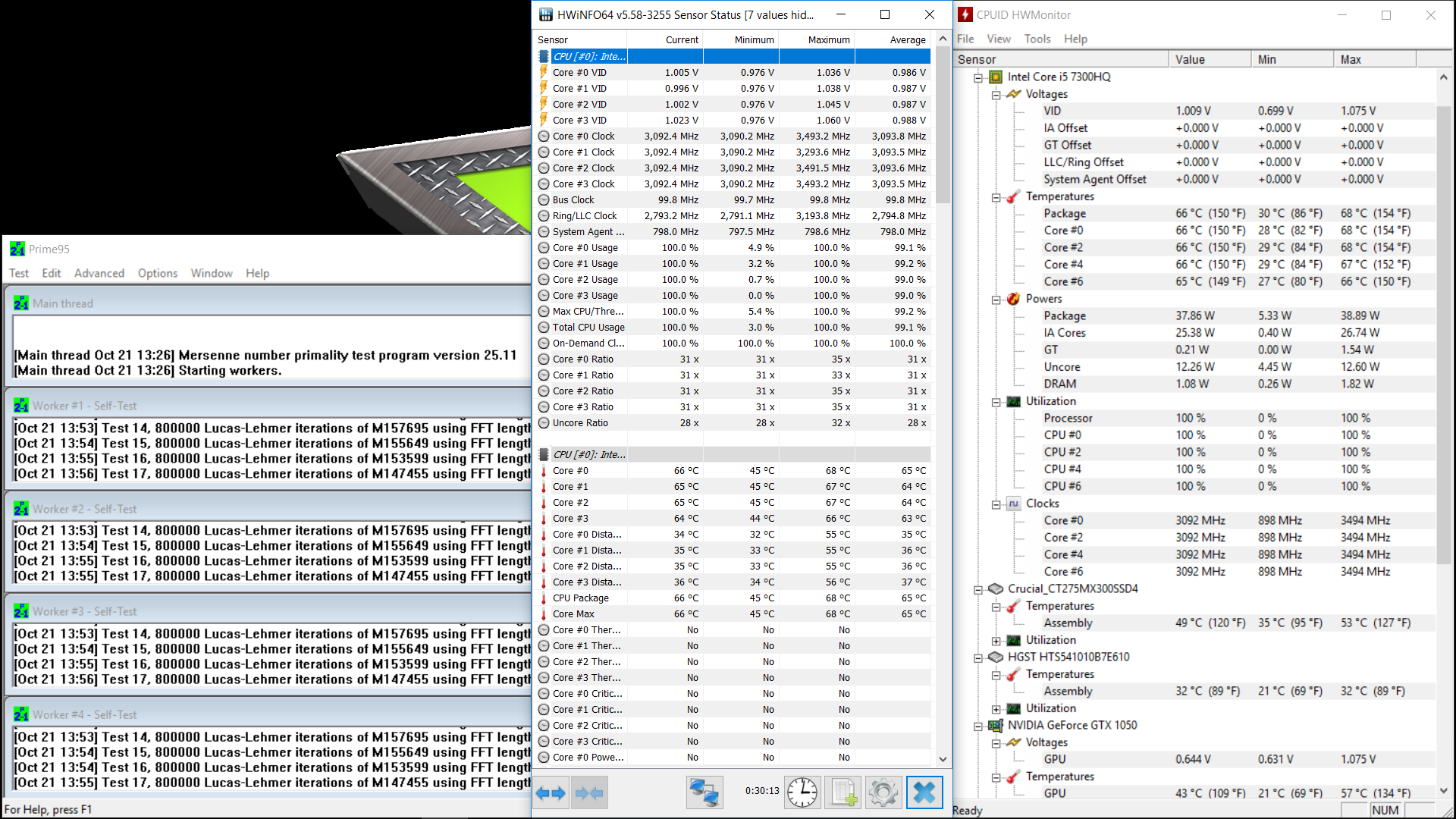This screenshot has width=1456, height=819.
Task: Open the Window menu in Prime95
Action: click(x=212, y=273)
